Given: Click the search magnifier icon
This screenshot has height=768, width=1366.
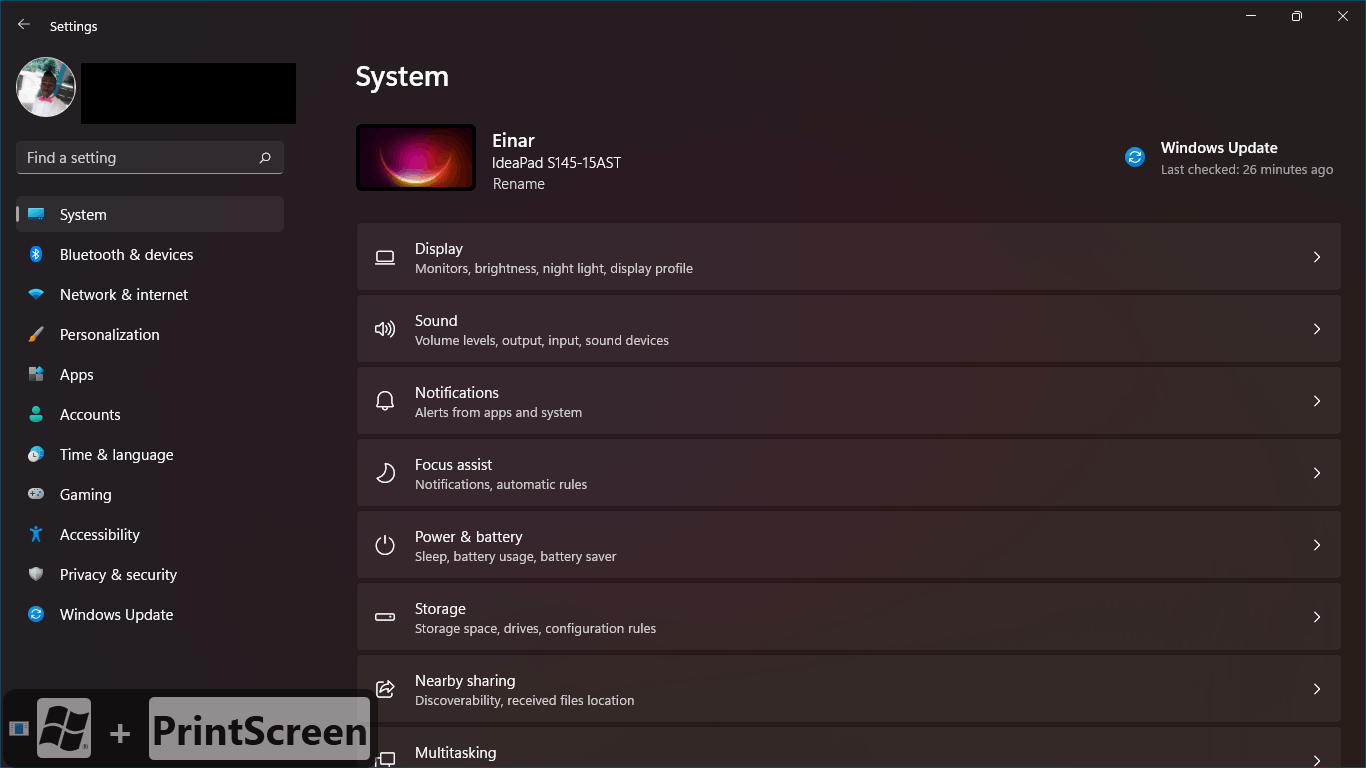Looking at the screenshot, I should pyautogui.click(x=265, y=158).
